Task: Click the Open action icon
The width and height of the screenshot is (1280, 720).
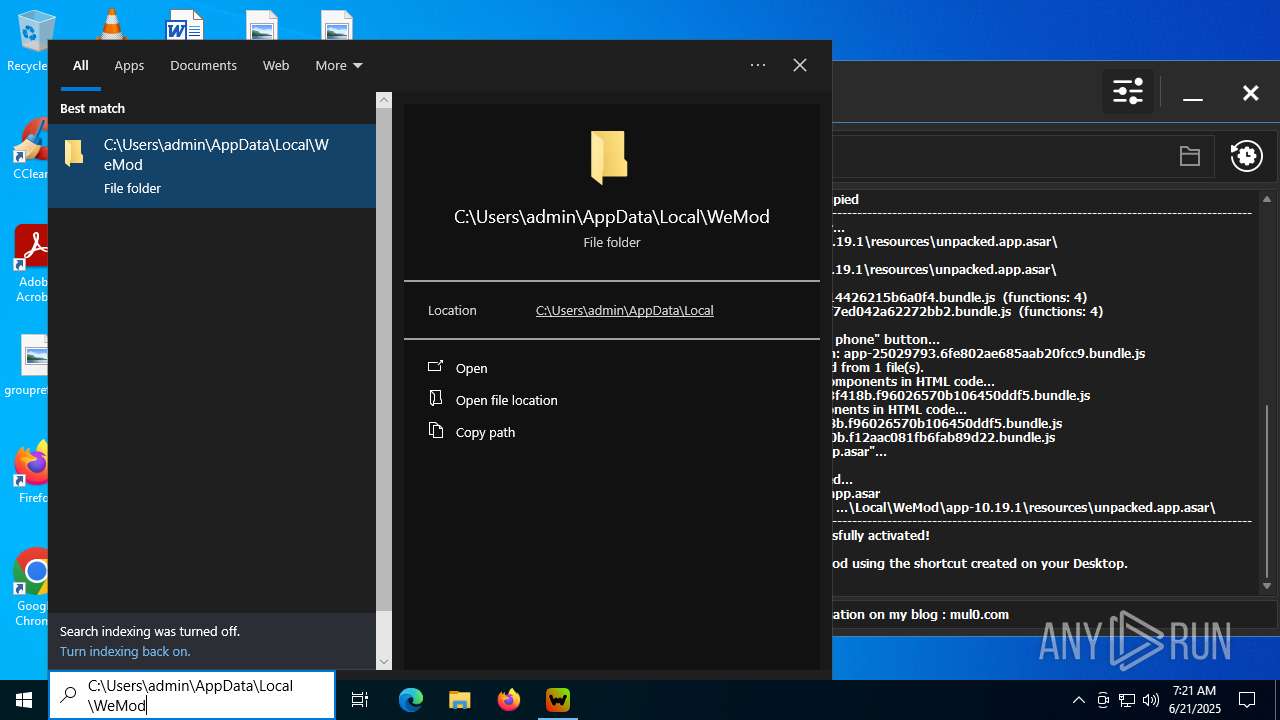Action: (435, 367)
